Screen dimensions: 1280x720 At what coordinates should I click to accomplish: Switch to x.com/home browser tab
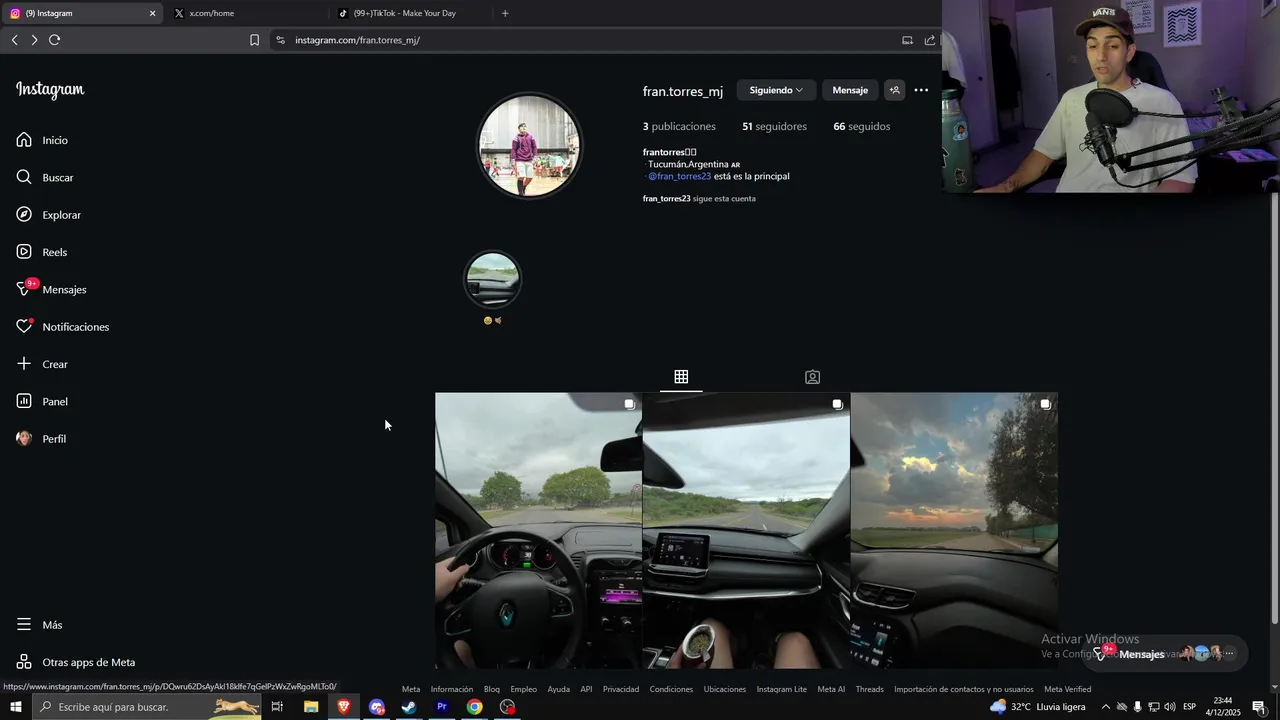point(243,13)
